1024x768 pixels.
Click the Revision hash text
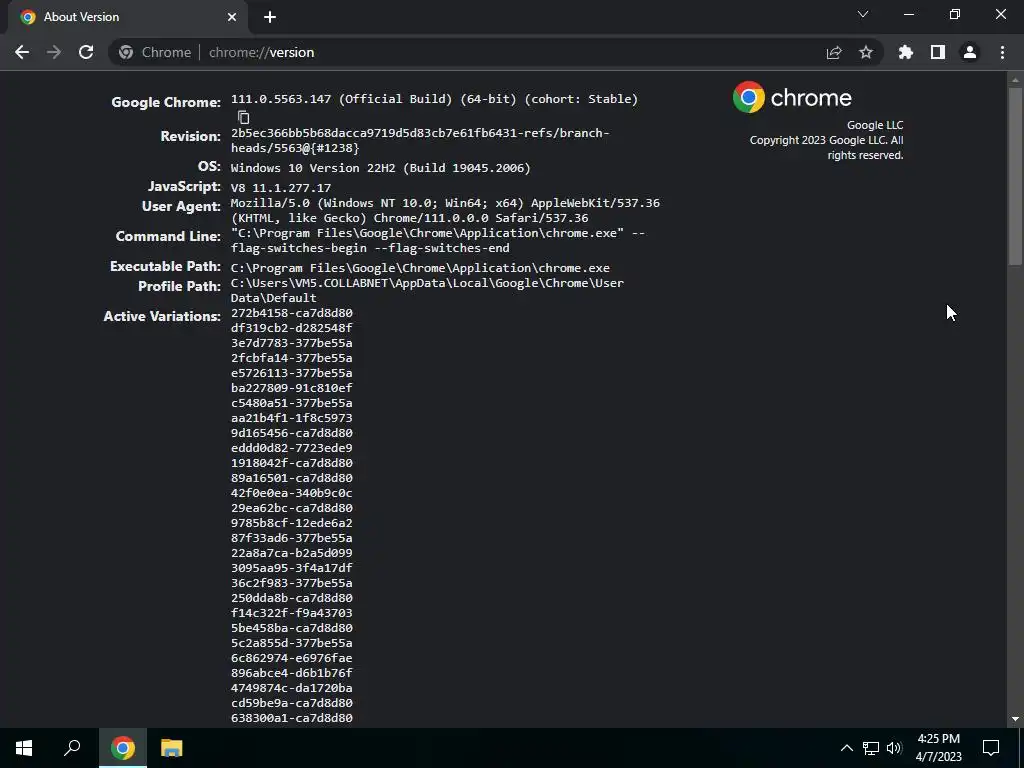coord(420,140)
